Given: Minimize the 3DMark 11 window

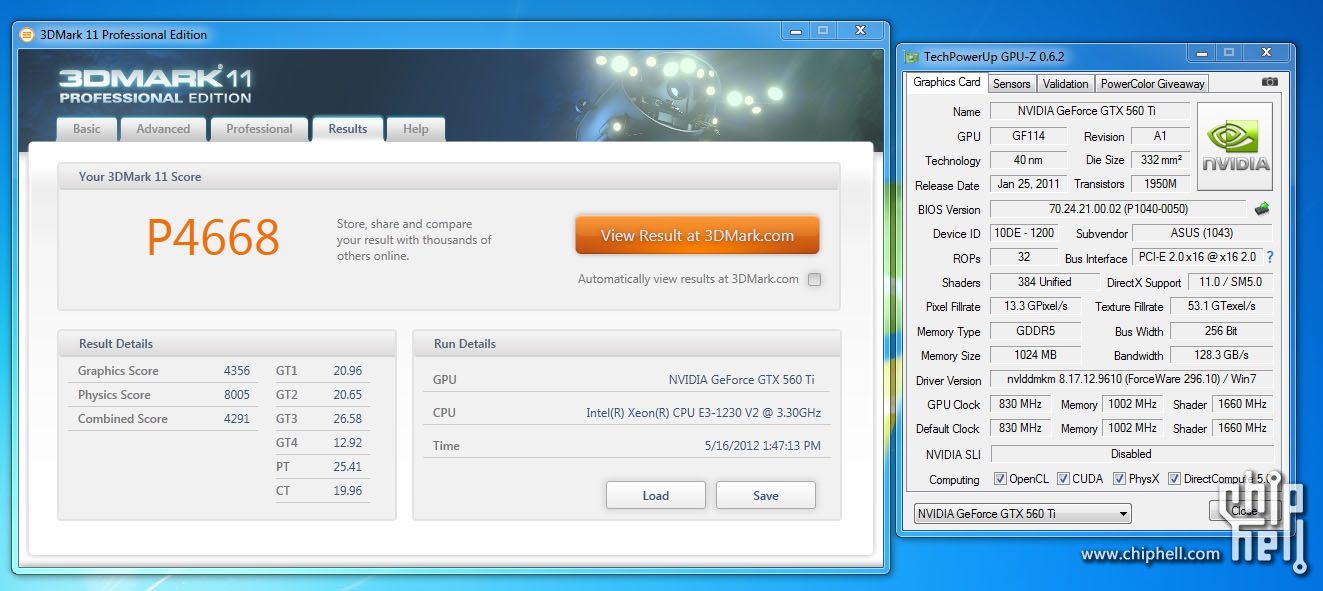Looking at the screenshot, I should pyautogui.click(x=794, y=31).
